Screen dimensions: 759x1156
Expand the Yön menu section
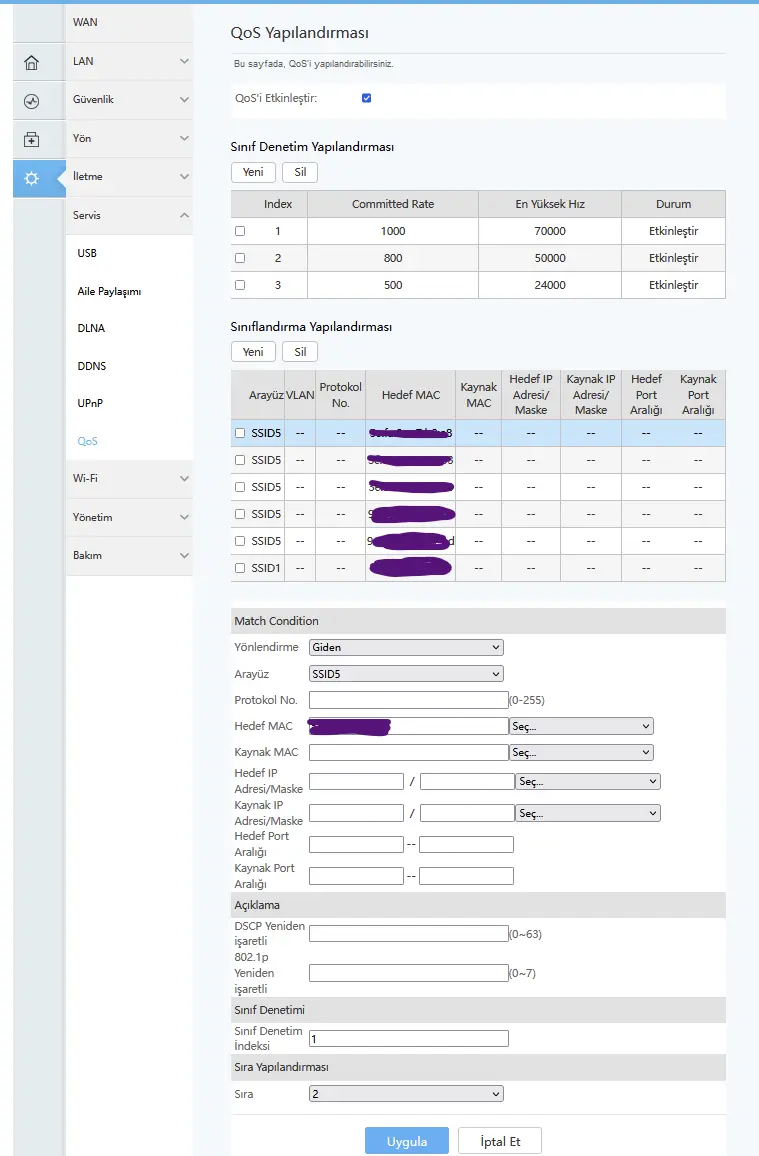click(129, 138)
